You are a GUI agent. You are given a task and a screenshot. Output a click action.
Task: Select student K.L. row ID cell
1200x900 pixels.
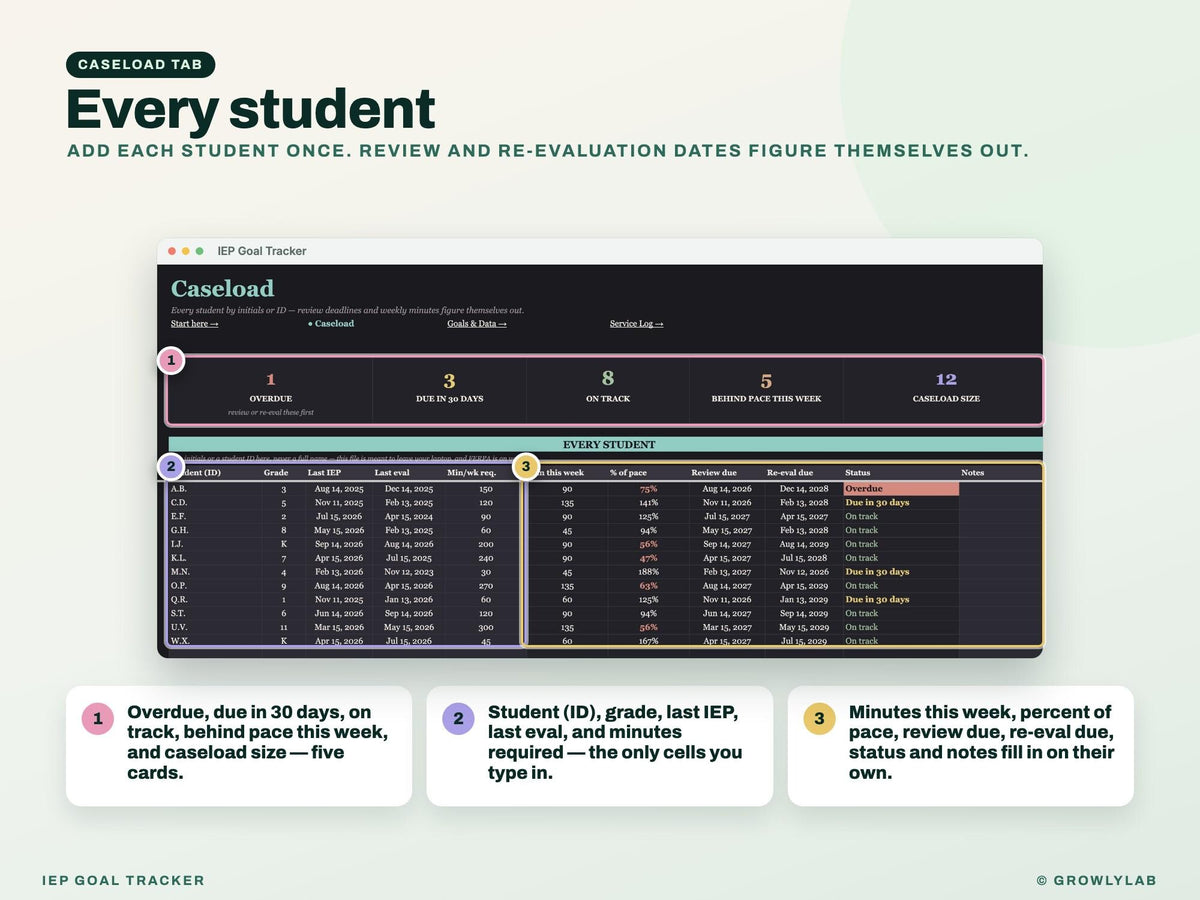(179, 558)
